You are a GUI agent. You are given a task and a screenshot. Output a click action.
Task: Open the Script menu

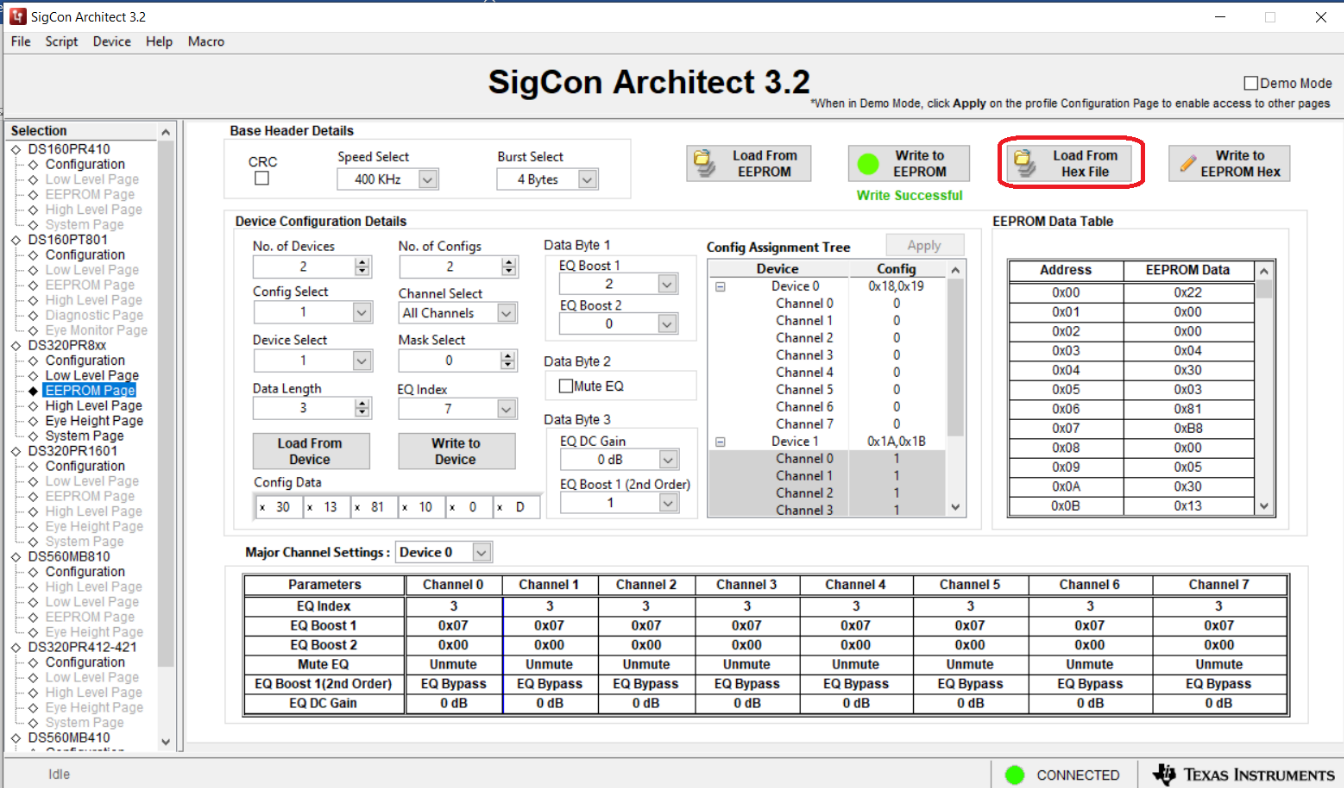click(x=61, y=42)
